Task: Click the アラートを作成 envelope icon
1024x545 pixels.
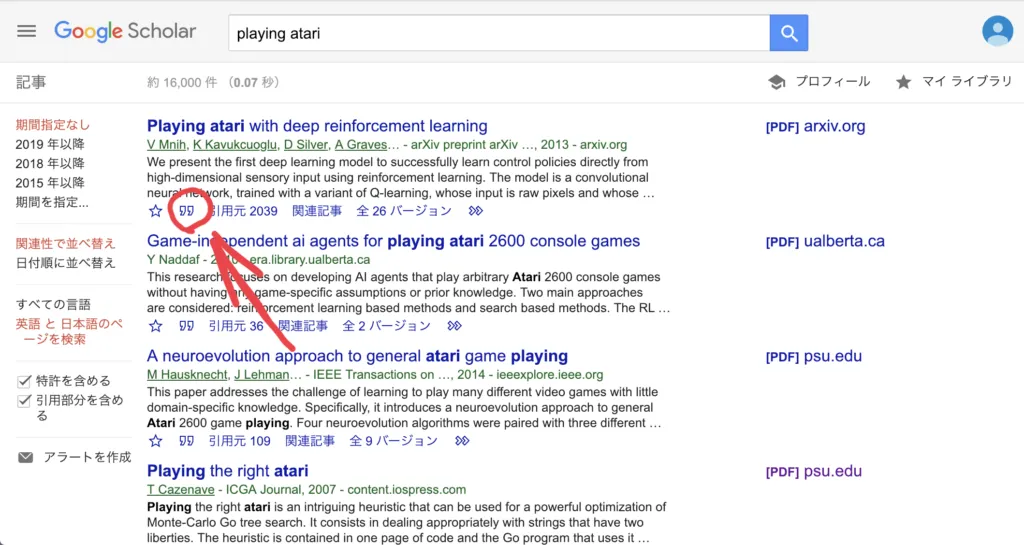Action: [x=25, y=457]
